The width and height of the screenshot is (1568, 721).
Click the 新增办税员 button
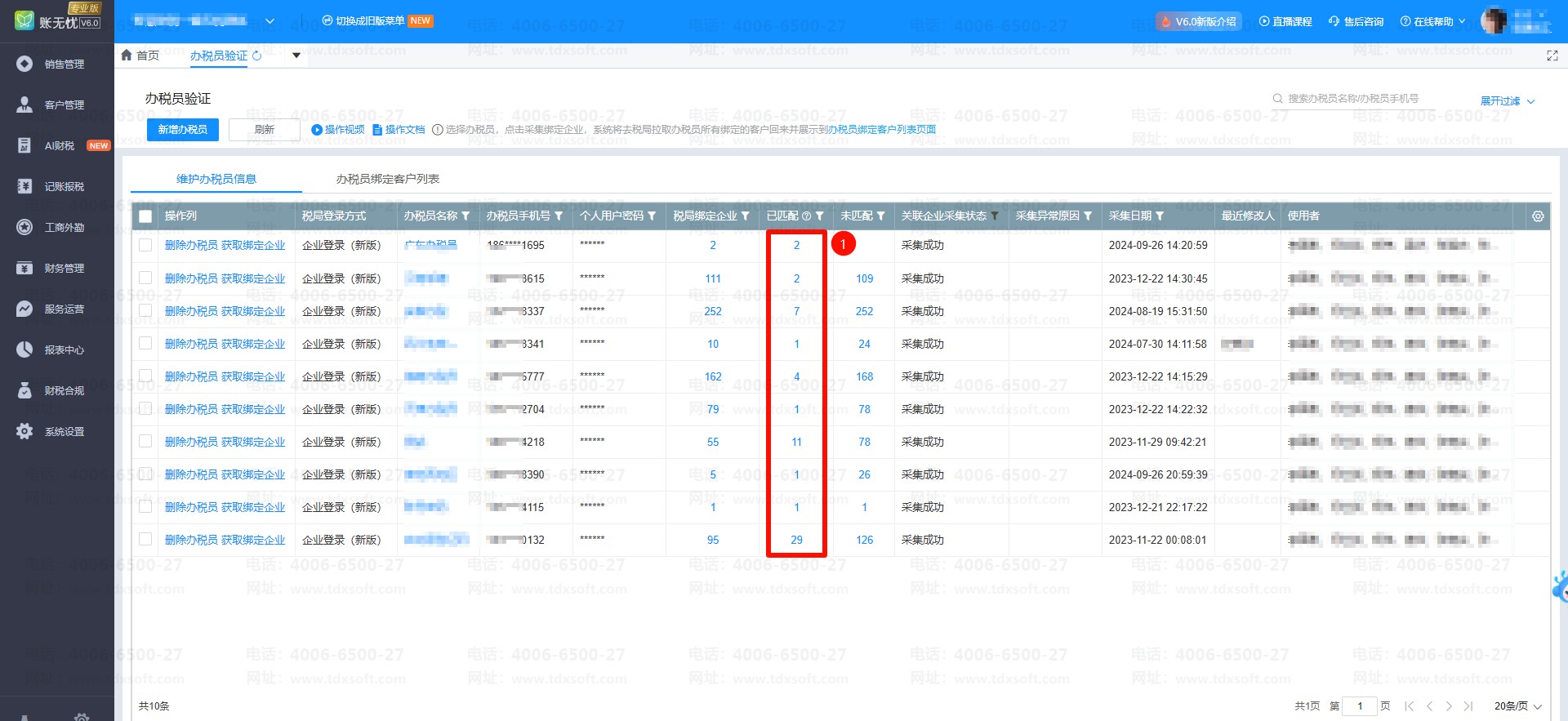coord(183,130)
